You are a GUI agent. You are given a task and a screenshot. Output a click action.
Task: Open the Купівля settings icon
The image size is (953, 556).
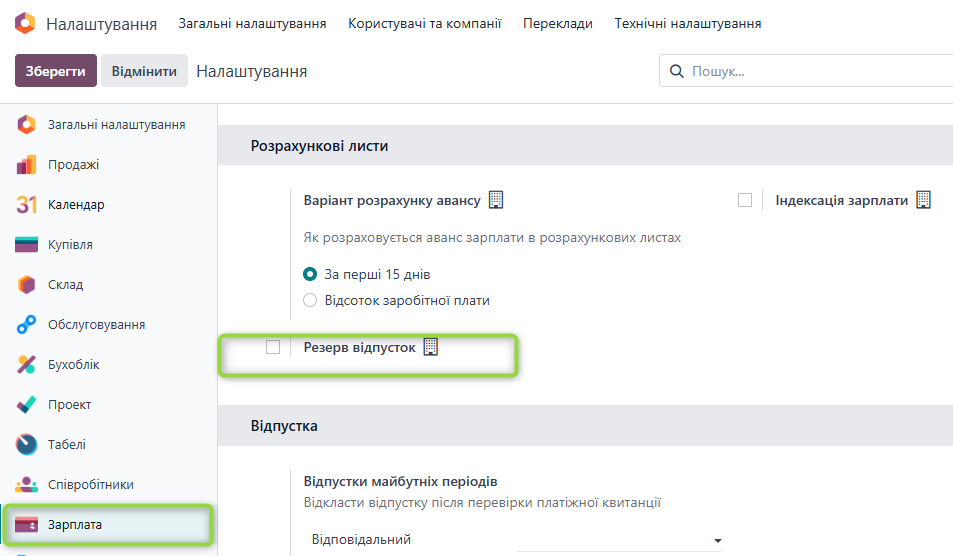click(x=26, y=244)
